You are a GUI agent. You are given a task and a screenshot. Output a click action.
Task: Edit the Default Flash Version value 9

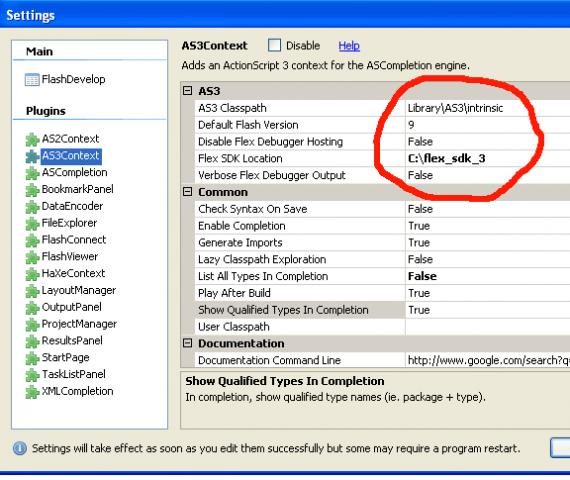[487, 125]
